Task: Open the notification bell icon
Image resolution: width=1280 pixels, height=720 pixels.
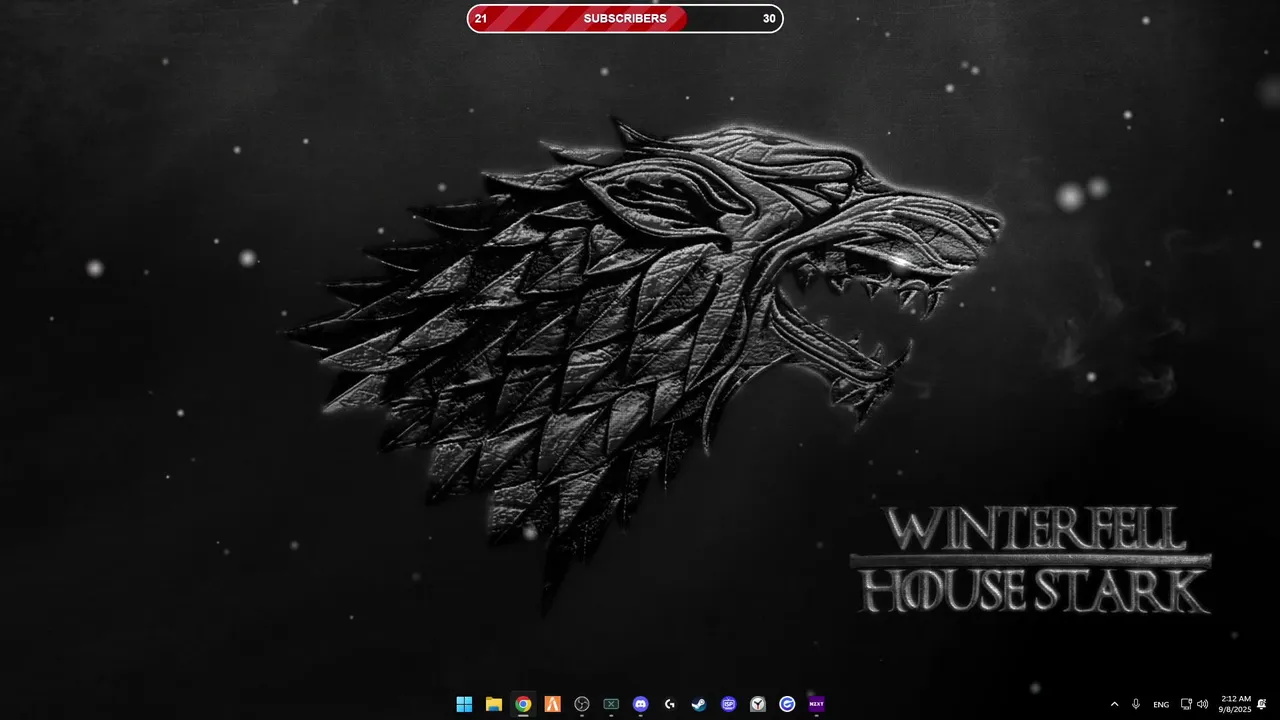Action: (1262, 704)
